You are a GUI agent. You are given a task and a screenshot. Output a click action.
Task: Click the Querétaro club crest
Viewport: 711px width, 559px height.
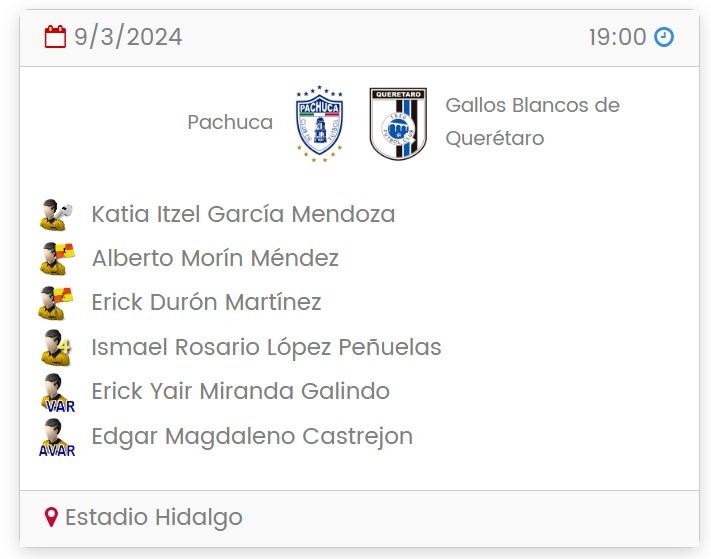point(398,123)
